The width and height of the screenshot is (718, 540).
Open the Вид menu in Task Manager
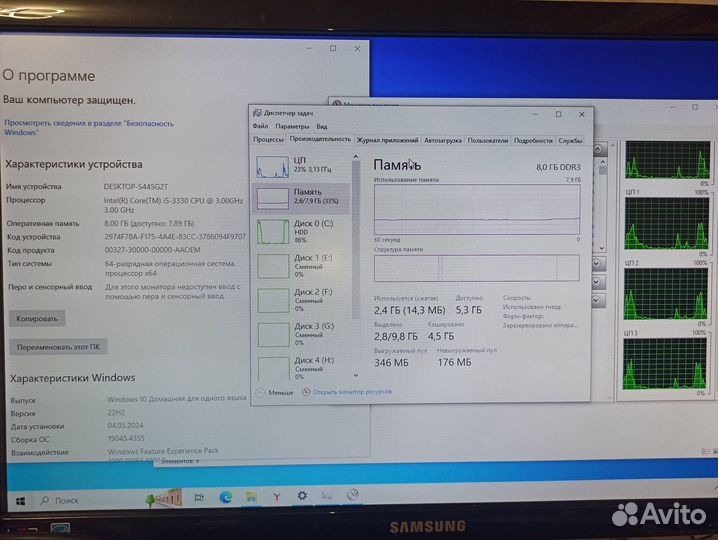click(x=322, y=126)
